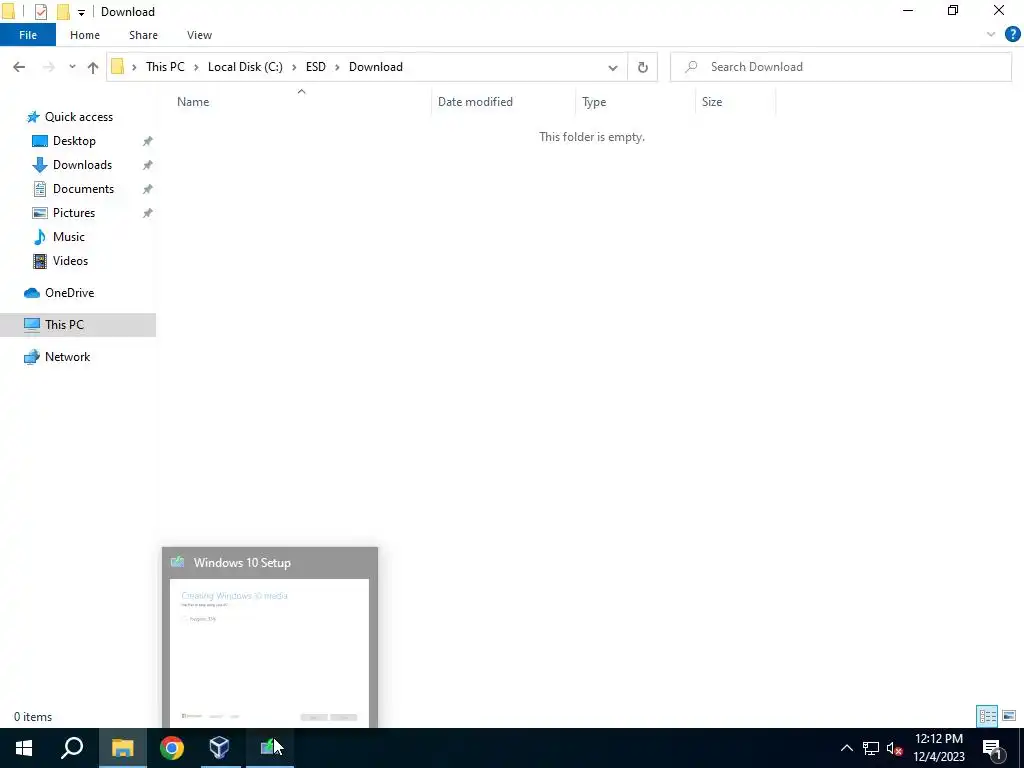The width and height of the screenshot is (1024, 768).
Task: Sort by Date modified column
Action: point(475,102)
